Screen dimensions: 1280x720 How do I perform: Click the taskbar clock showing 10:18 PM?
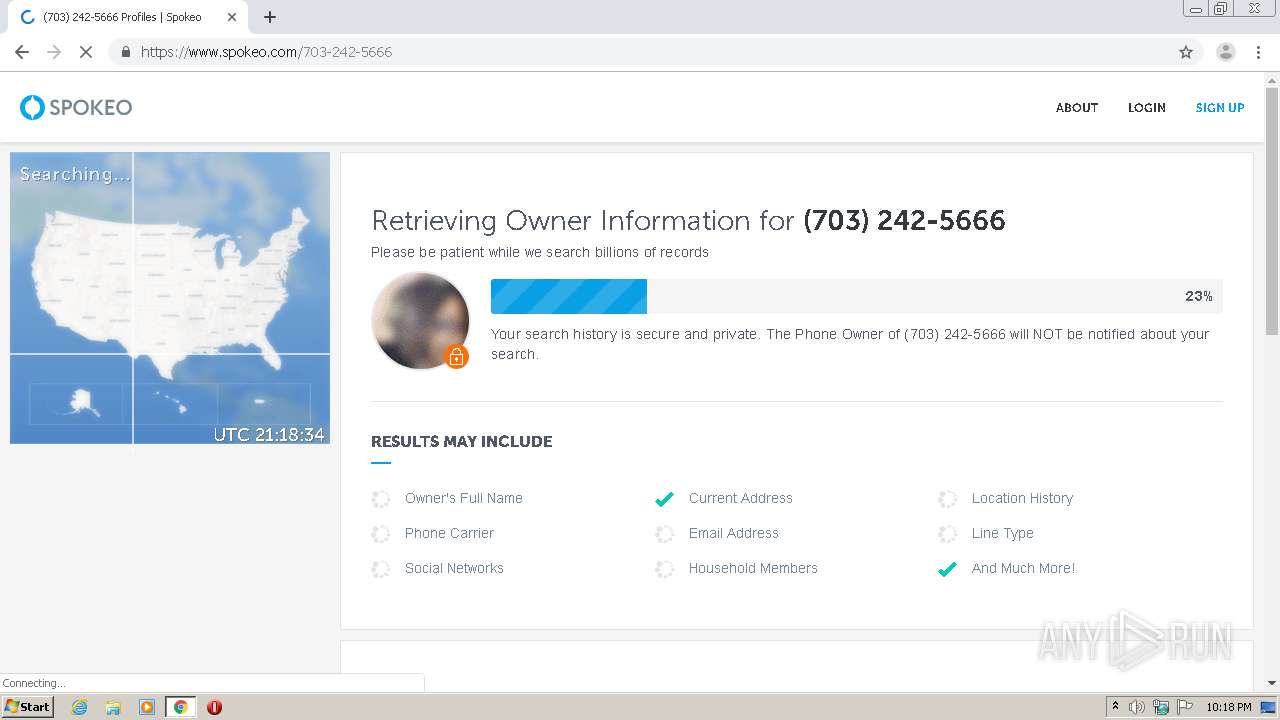tap(1229, 707)
